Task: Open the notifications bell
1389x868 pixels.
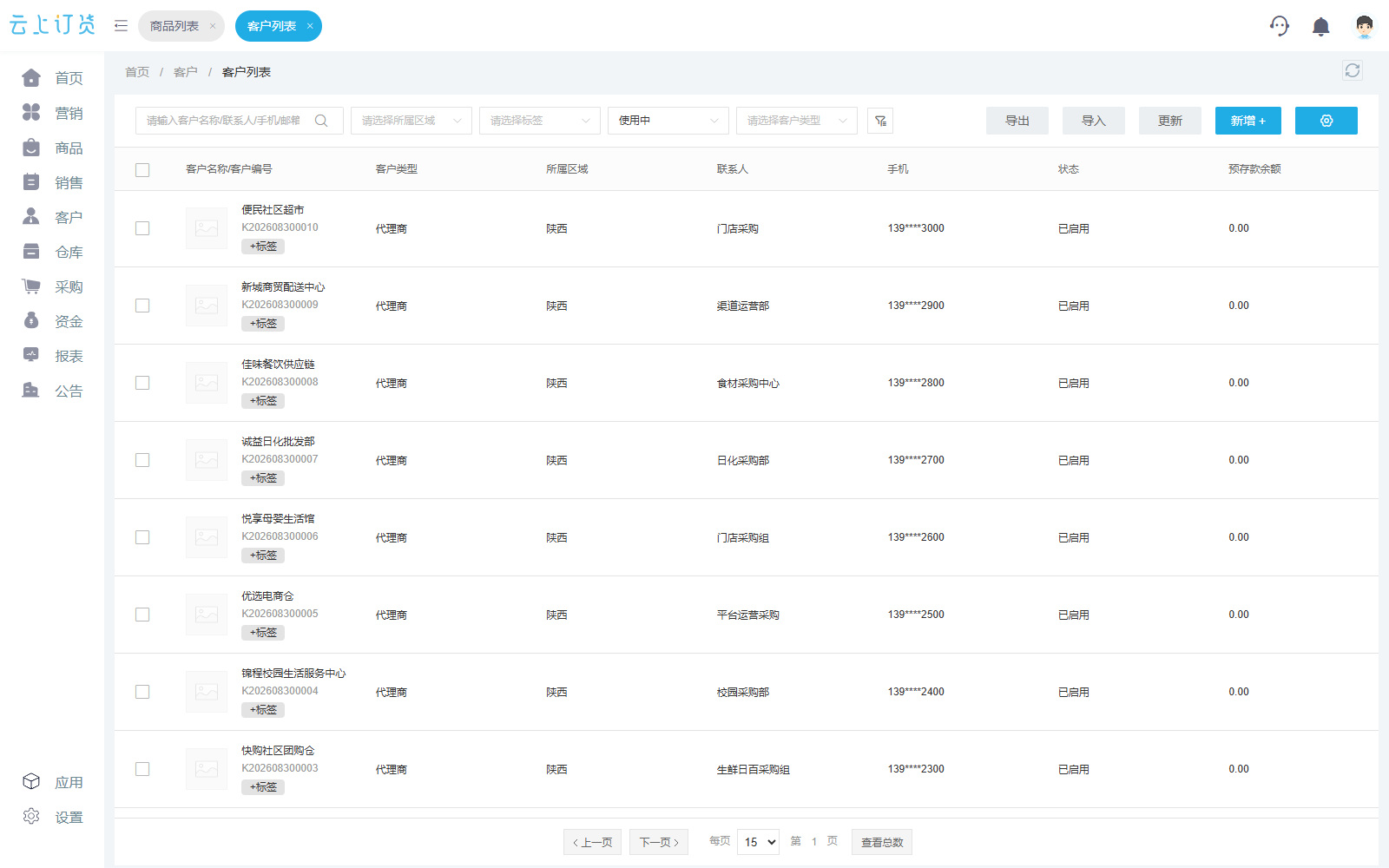Action: pyautogui.click(x=1321, y=26)
